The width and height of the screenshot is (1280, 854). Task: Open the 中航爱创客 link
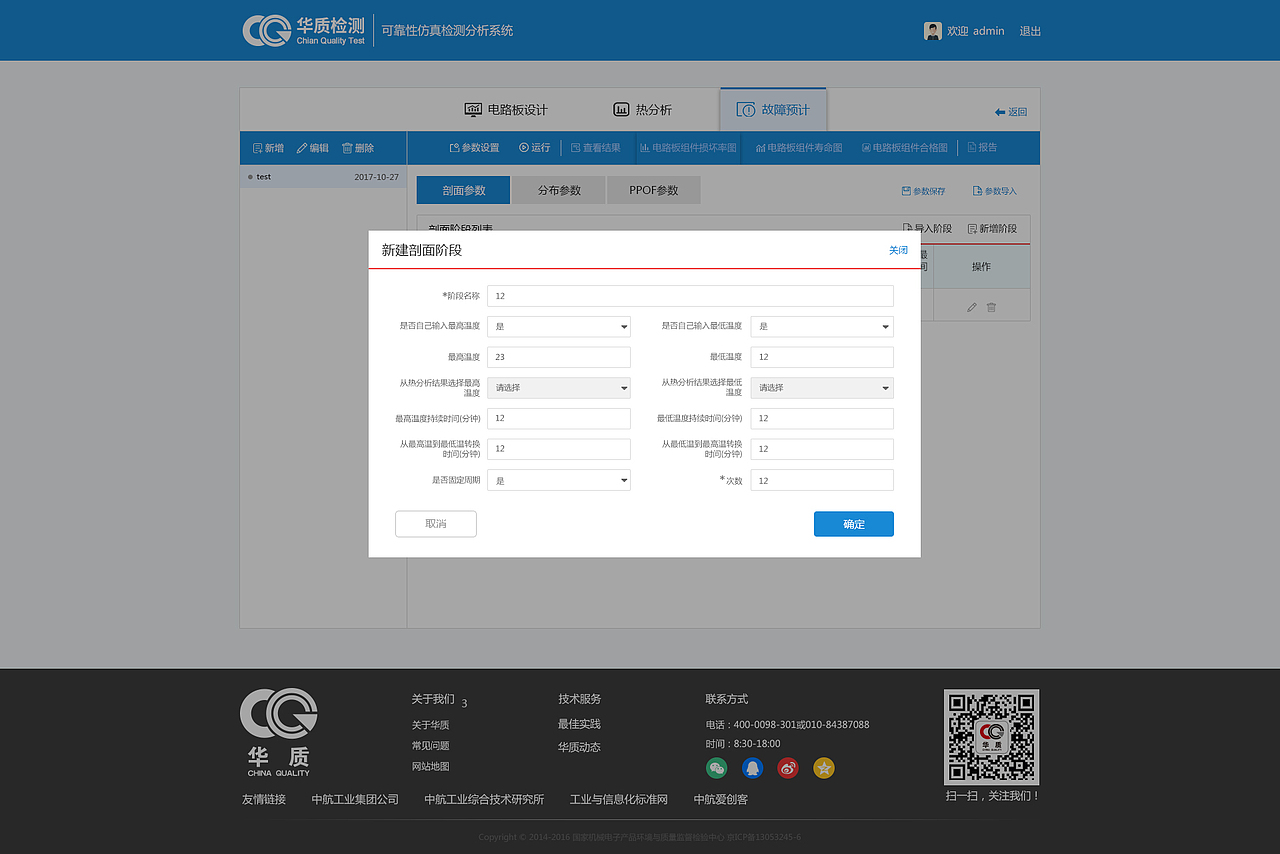[720, 799]
